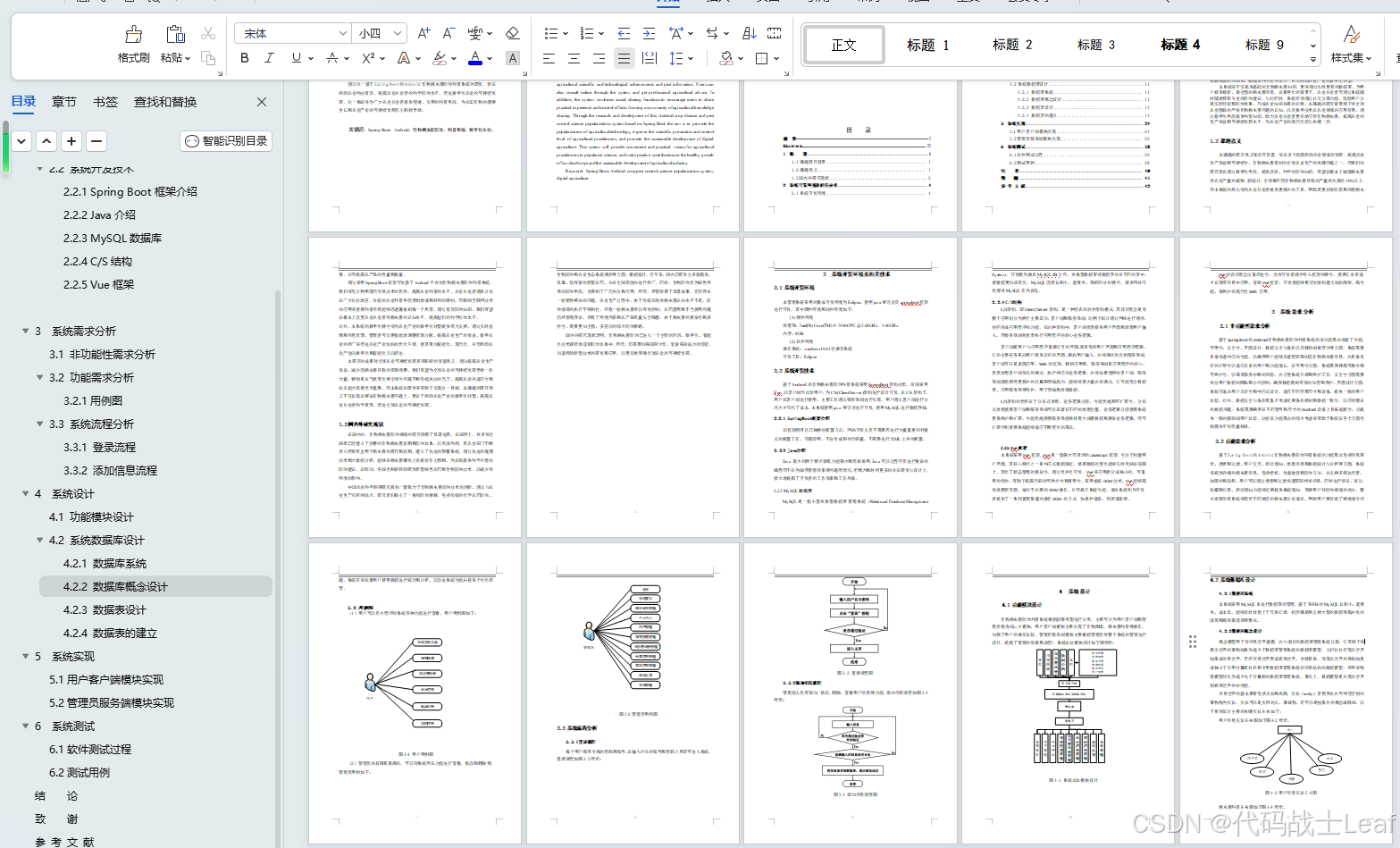
Task: Collapse the '4.2 系统数据库设计' node
Action: coord(39,540)
